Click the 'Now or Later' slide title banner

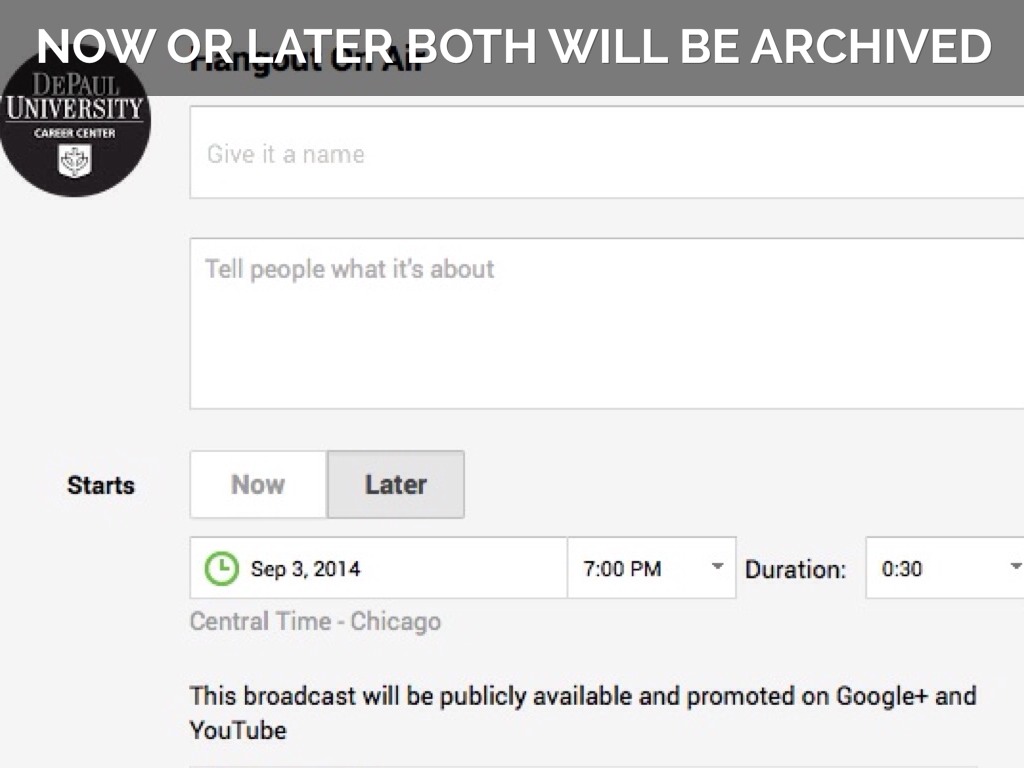pyautogui.click(x=512, y=46)
